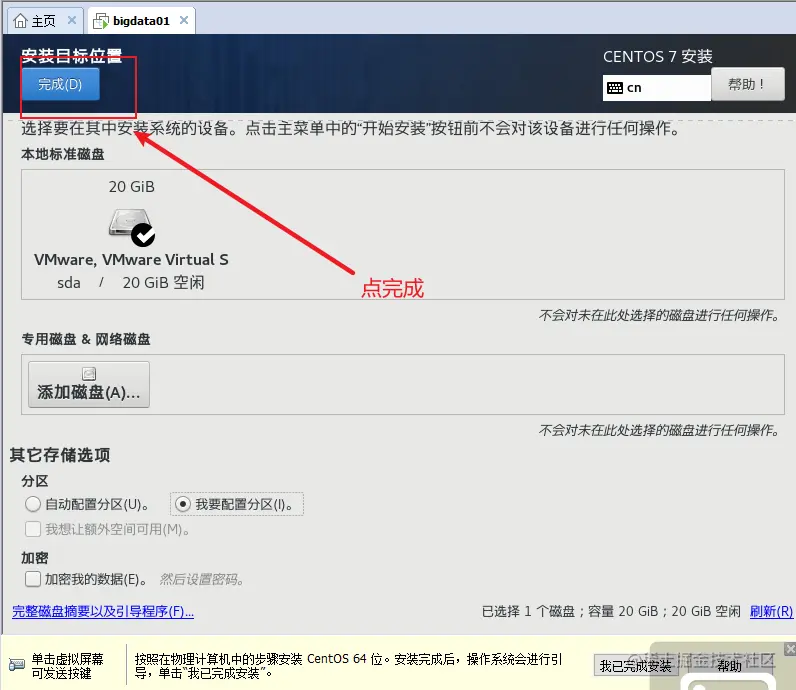The height and width of the screenshot is (690, 796).
Task: Click the 帮助 button in bottom hint bar
Action: tap(728, 666)
